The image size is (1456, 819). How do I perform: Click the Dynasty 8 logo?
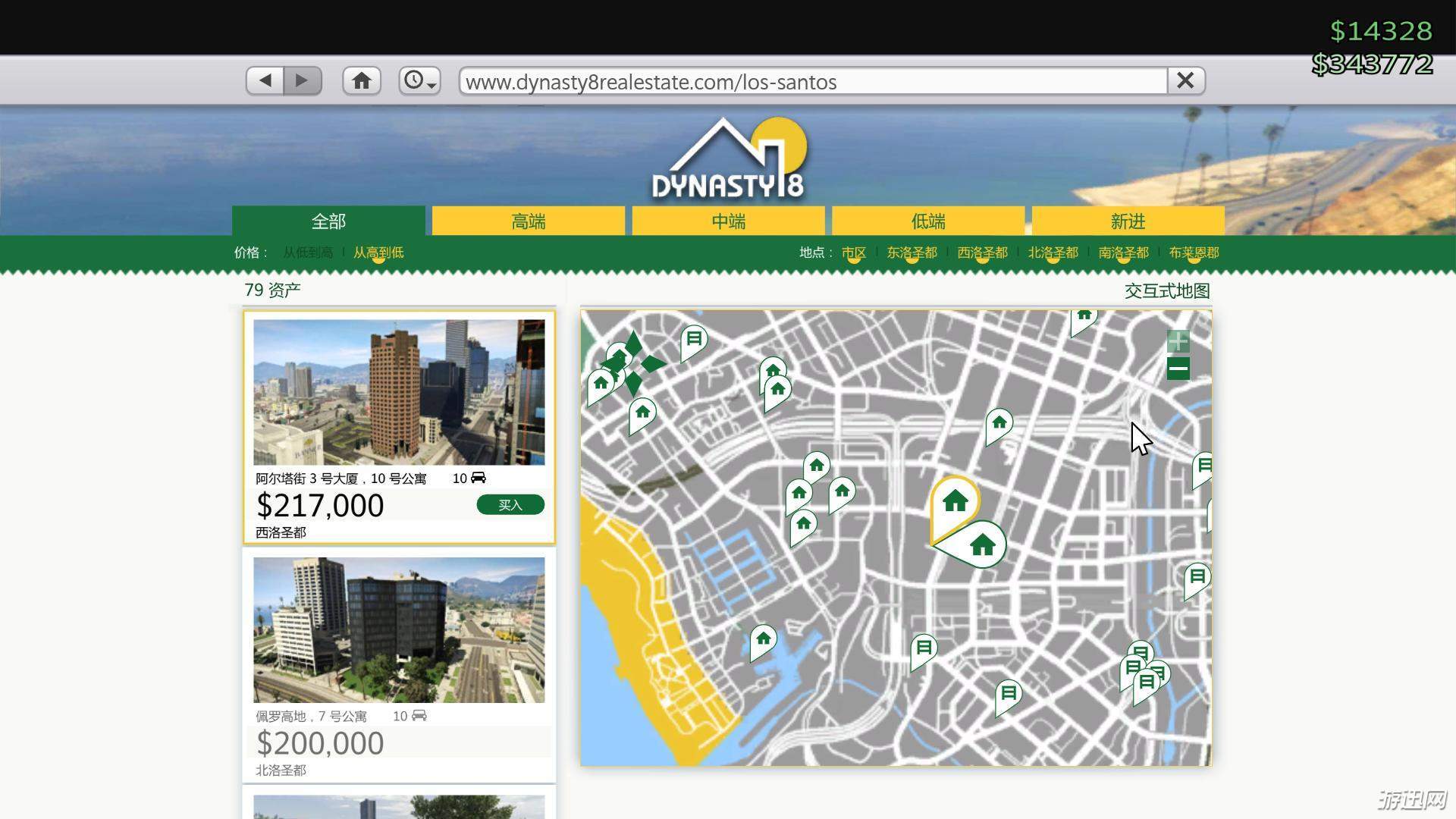(x=730, y=159)
